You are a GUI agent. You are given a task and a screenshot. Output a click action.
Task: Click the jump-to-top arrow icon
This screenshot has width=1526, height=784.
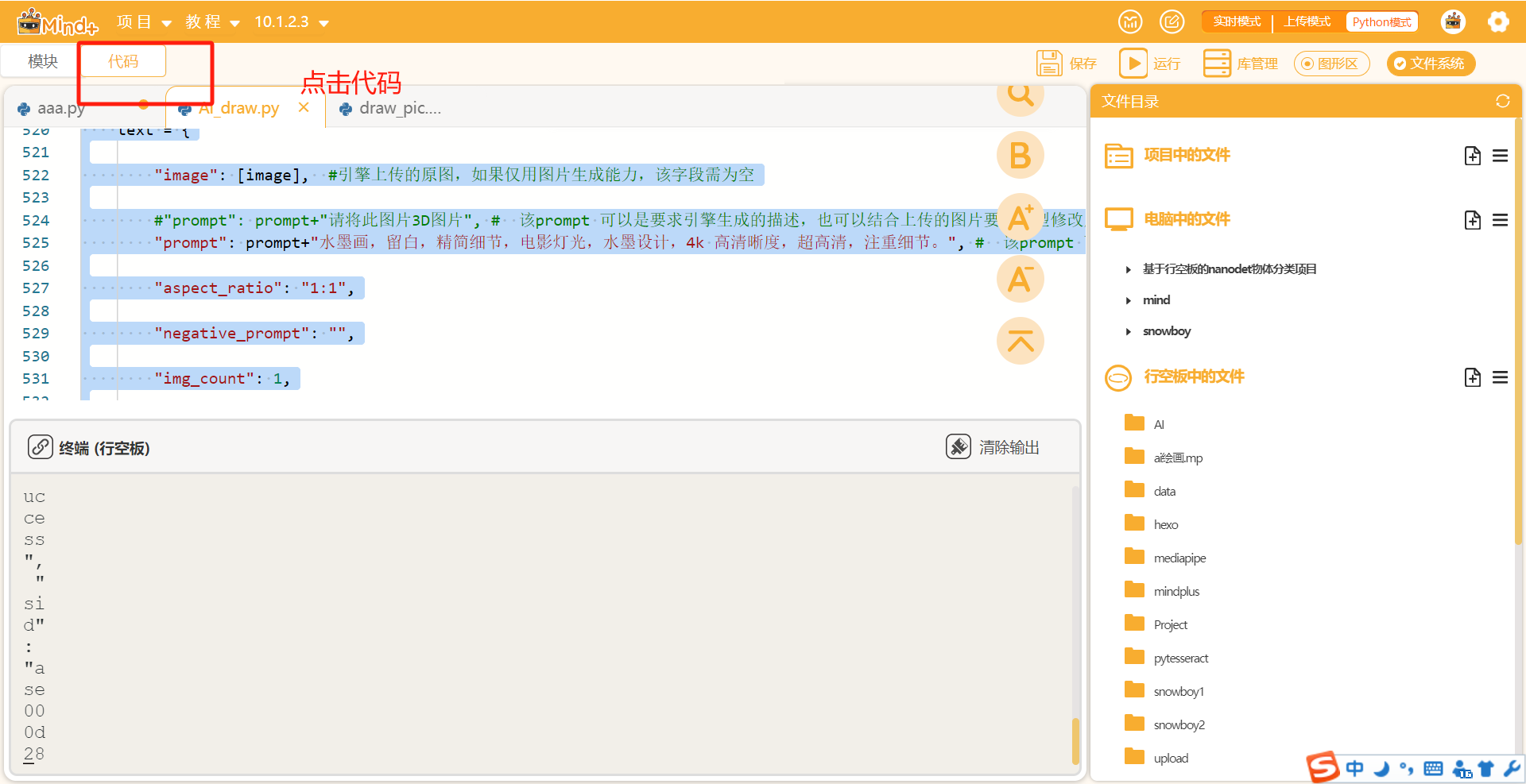point(1021,341)
